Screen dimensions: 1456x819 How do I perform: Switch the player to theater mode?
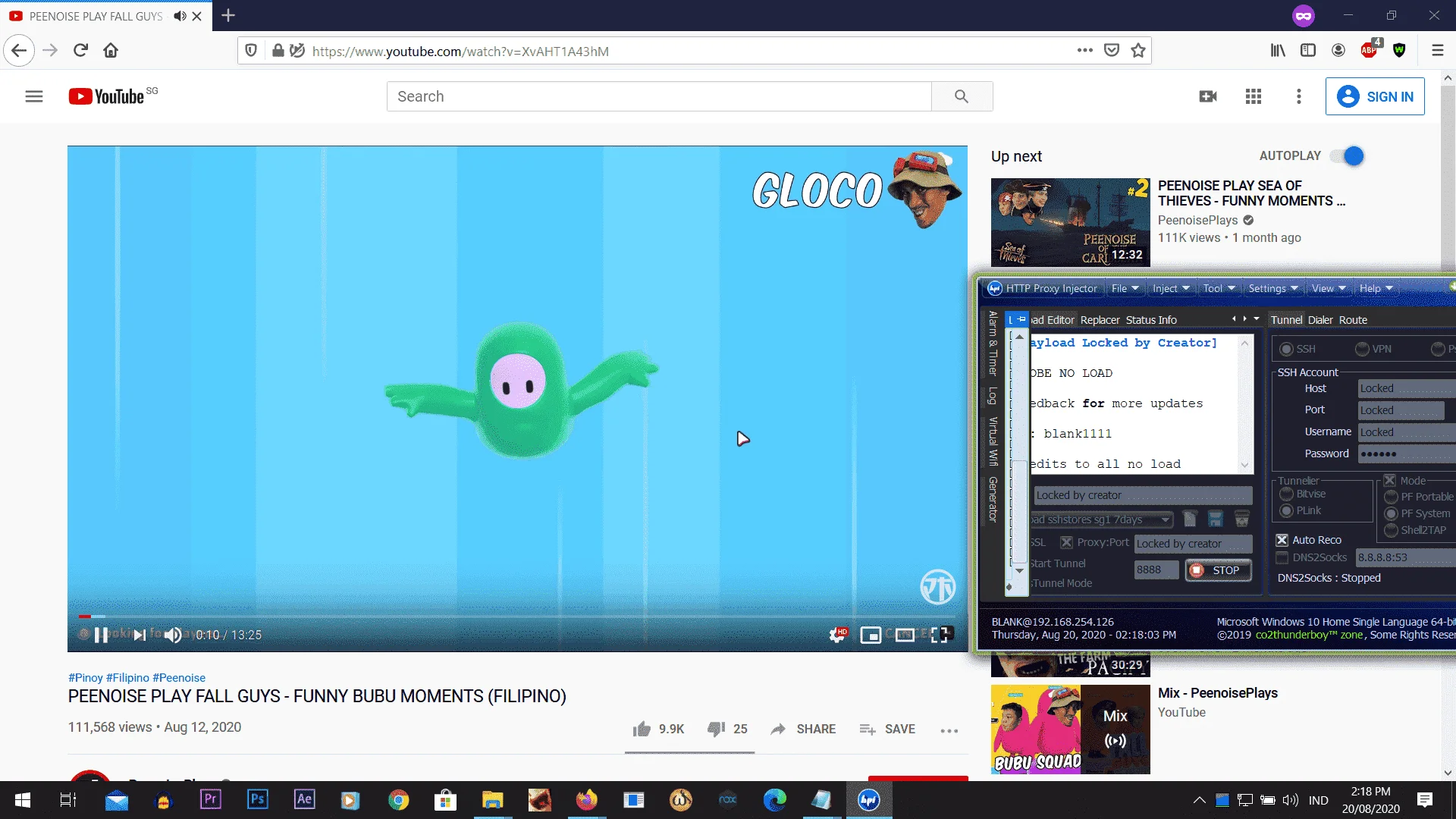coord(905,635)
